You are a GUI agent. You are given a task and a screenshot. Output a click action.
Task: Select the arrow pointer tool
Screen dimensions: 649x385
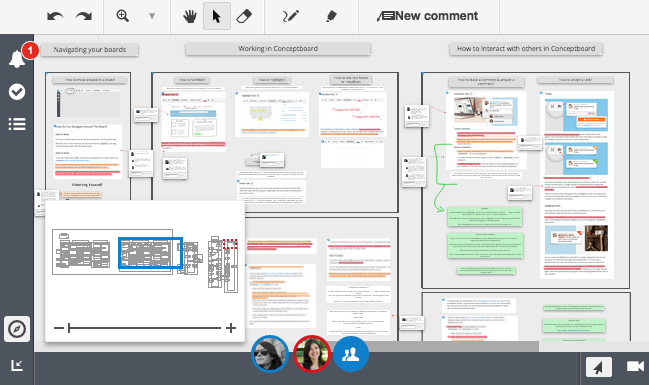[x=216, y=16]
